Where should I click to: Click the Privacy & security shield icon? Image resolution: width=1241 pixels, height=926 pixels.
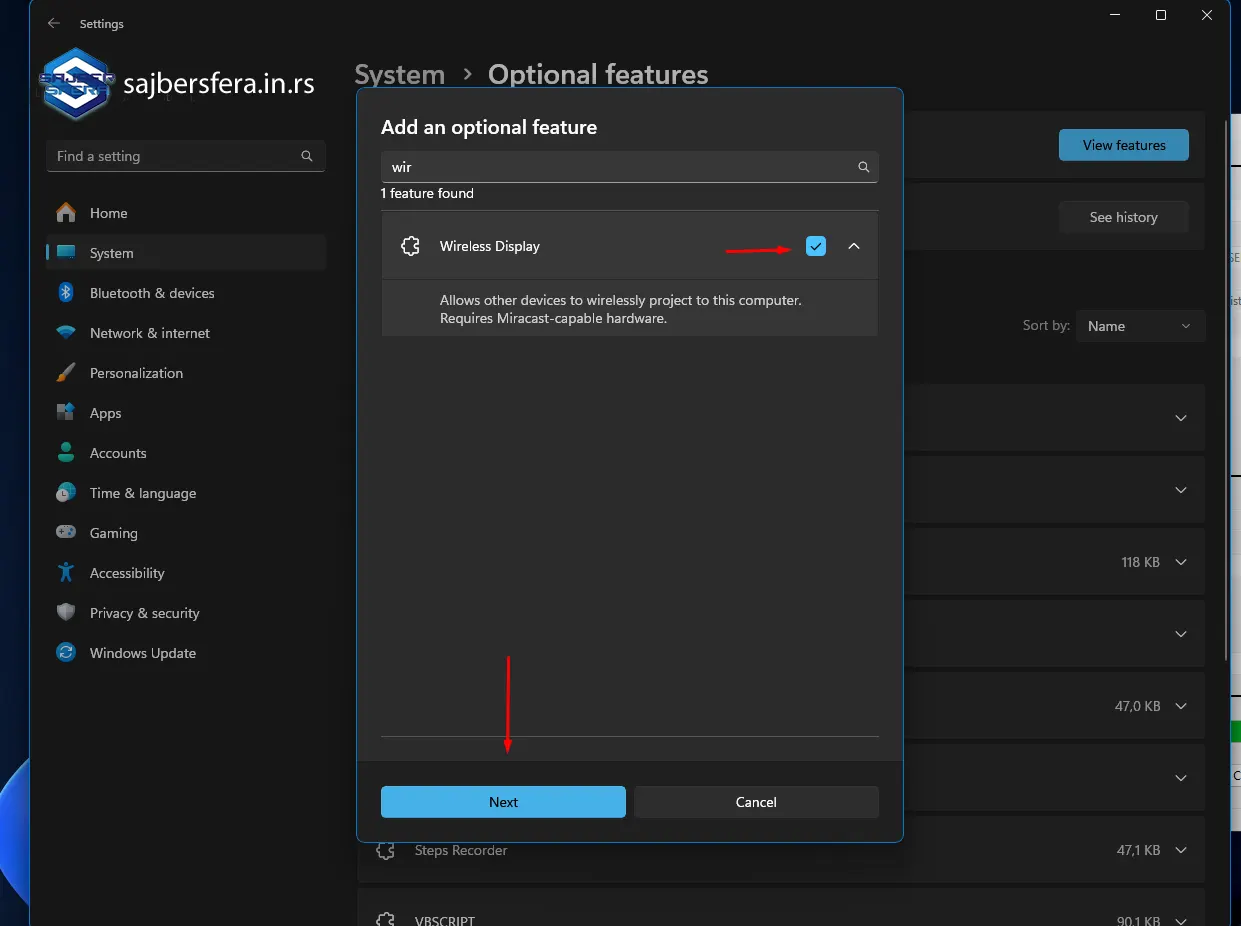pyautogui.click(x=66, y=613)
